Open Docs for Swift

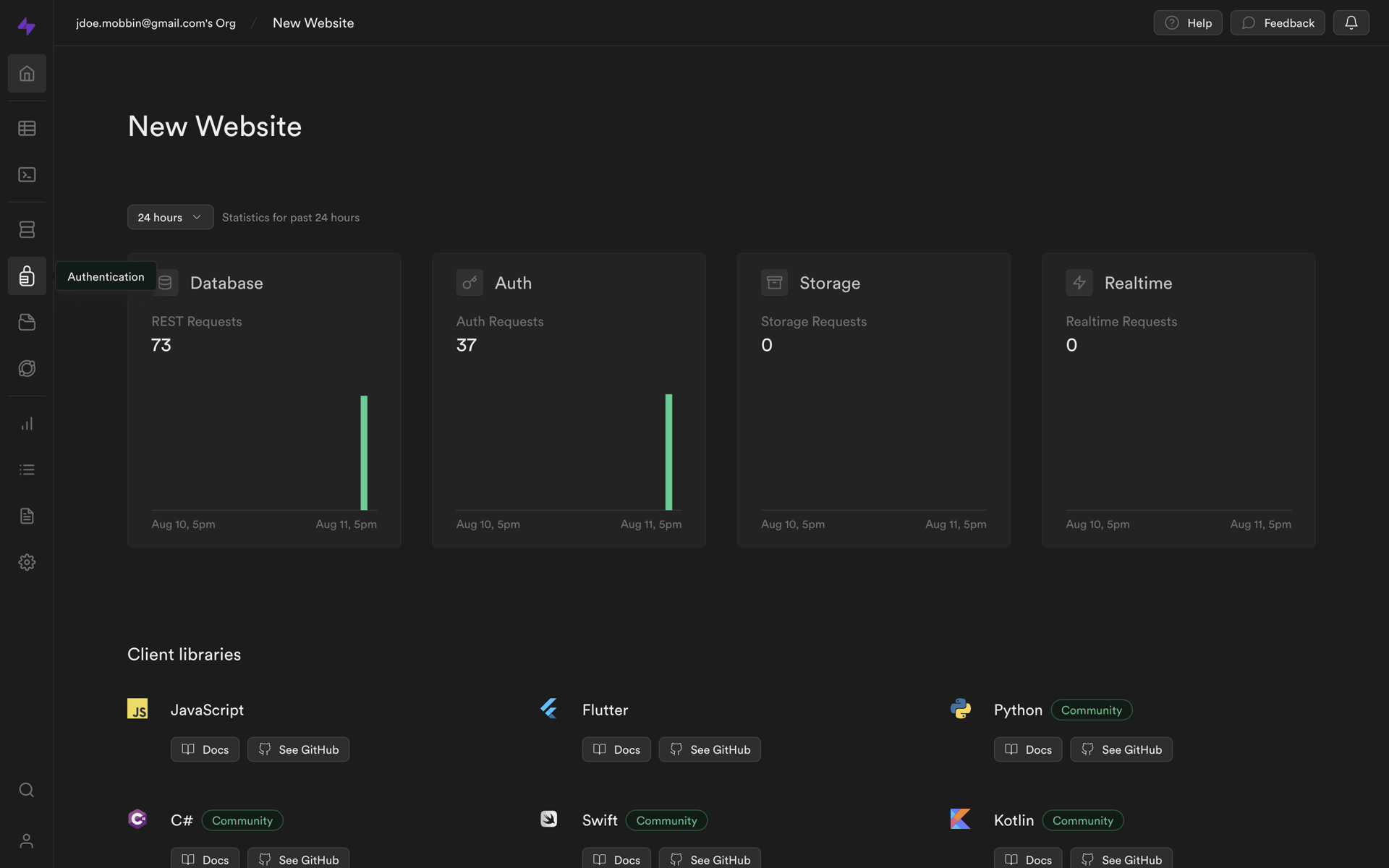616,858
